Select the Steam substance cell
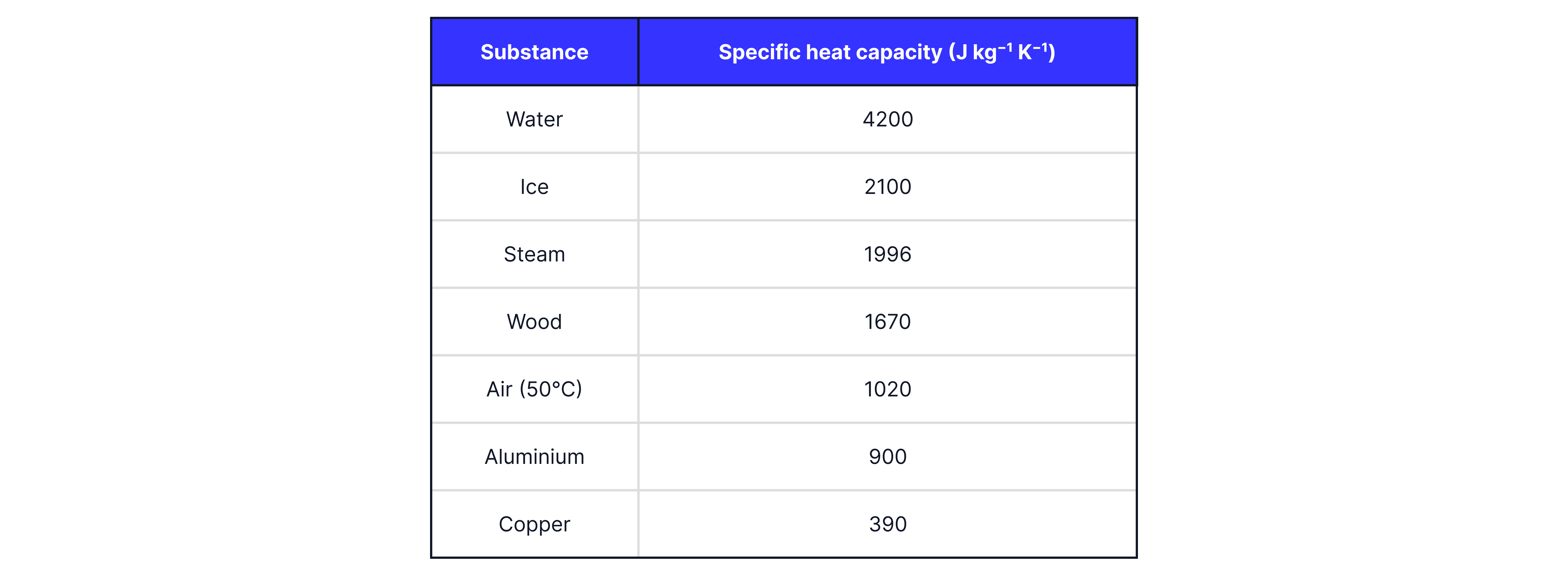The width and height of the screenshot is (1568, 575). click(x=534, y=254)
